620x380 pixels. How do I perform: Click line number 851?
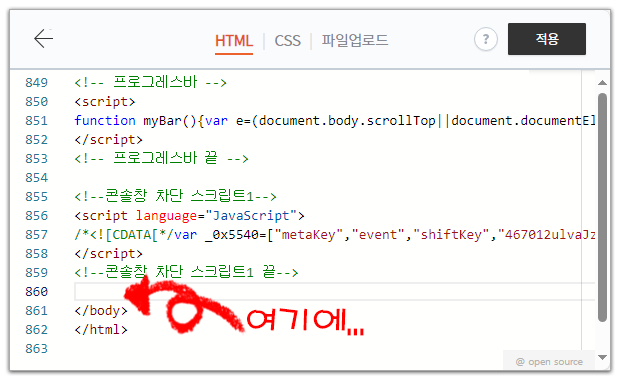pyautogui.click(x=36, y=121)
